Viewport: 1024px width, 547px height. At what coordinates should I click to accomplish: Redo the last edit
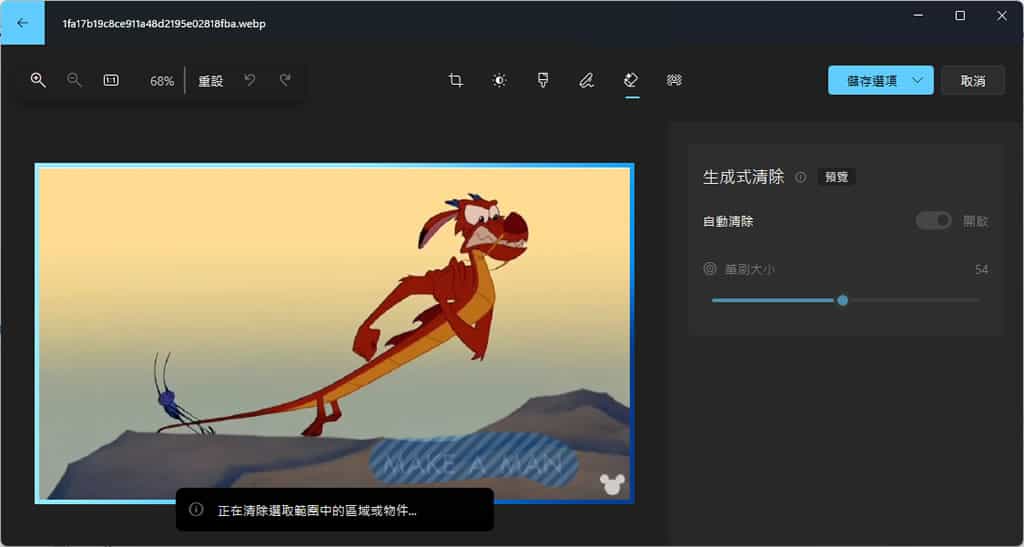[285, 80]
